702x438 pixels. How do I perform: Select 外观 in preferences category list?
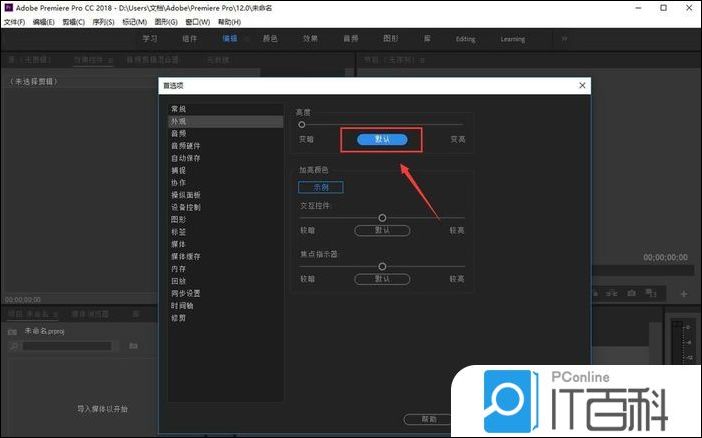225,121
